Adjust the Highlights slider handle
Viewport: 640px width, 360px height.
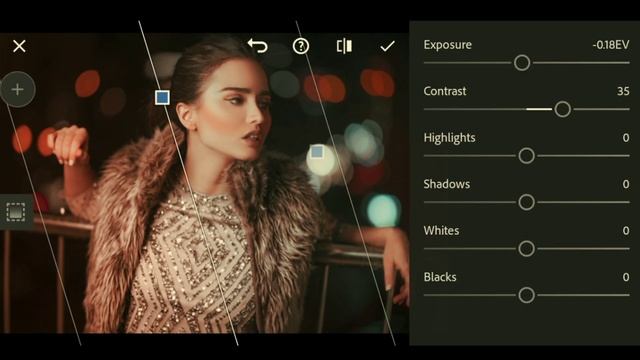(527, 156)
